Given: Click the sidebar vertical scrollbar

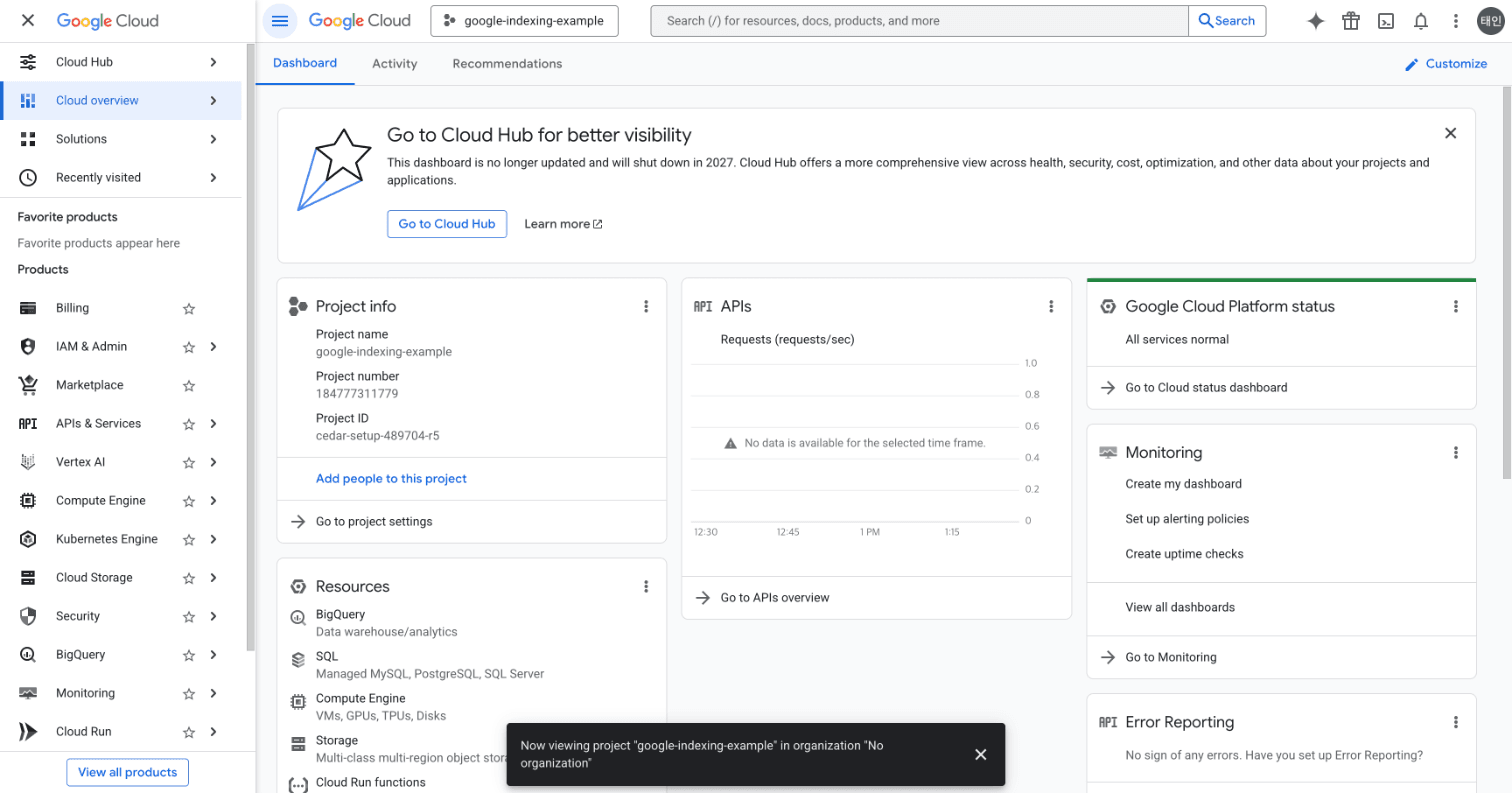Looking at the screenshot, I should [249, 345].
